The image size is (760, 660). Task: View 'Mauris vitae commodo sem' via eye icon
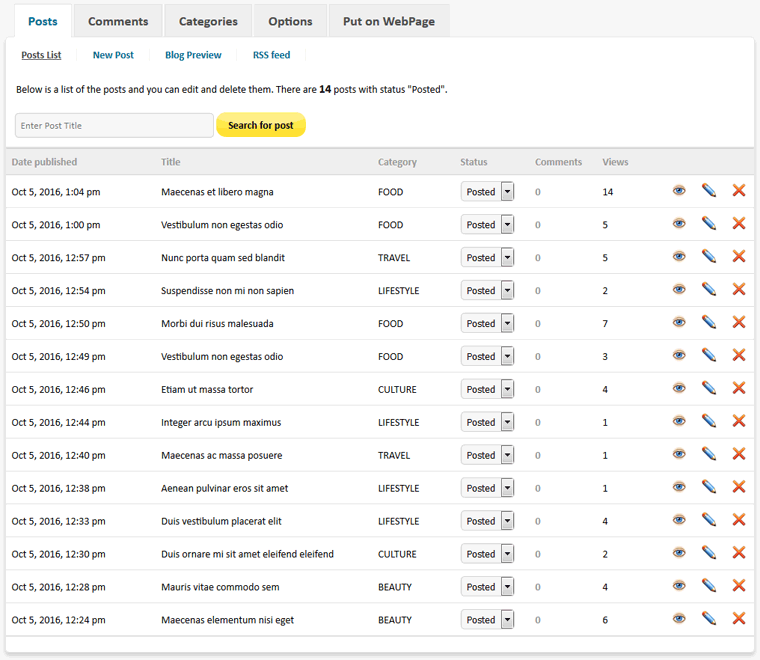pyautogui.click(x=679, y=586)
